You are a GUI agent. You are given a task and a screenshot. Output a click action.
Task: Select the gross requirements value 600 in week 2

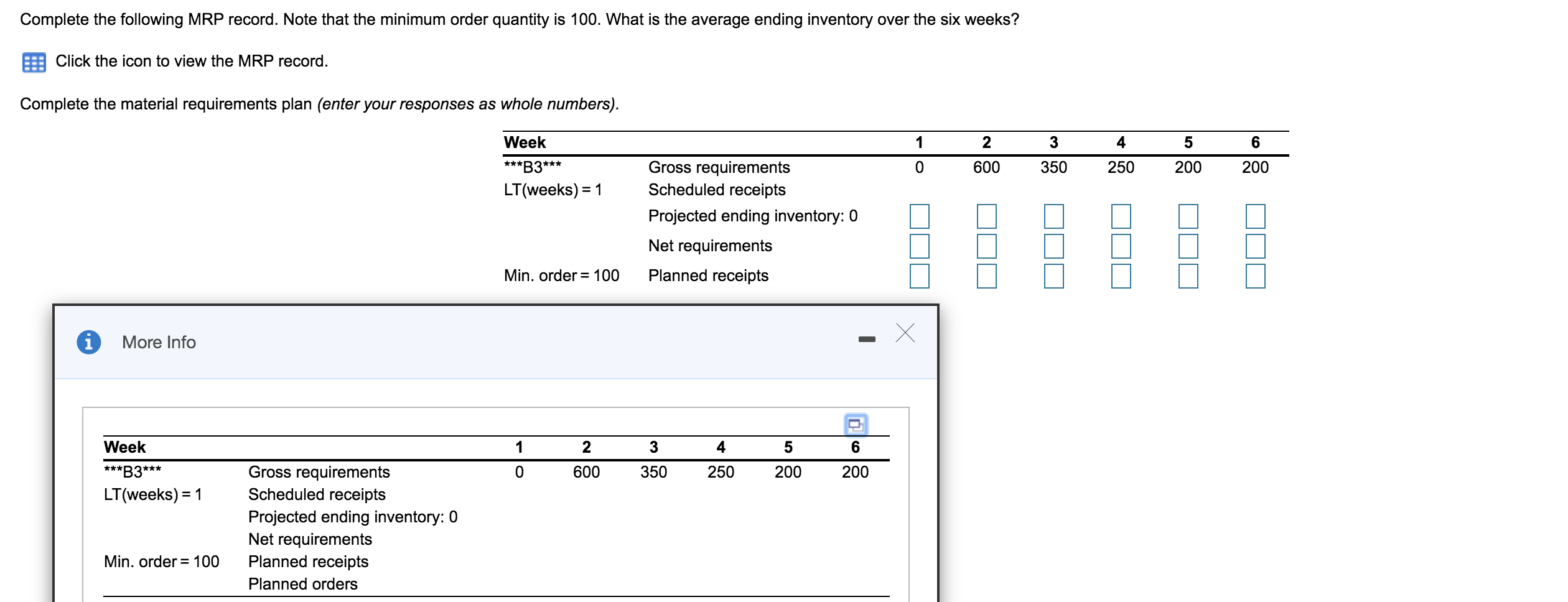click(x=987, y=167)
